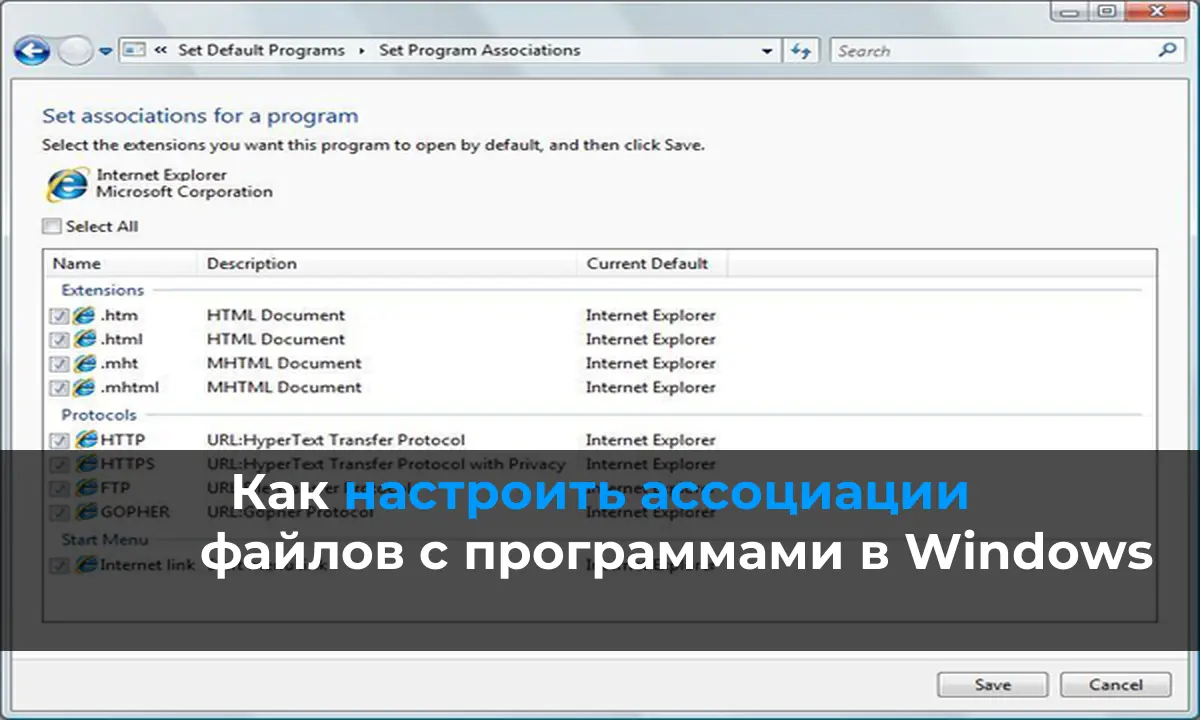Viewport: 1200px width, 720px height.
Task: Toggle the FTP protocol checkbox
Action: coord(59,488)
